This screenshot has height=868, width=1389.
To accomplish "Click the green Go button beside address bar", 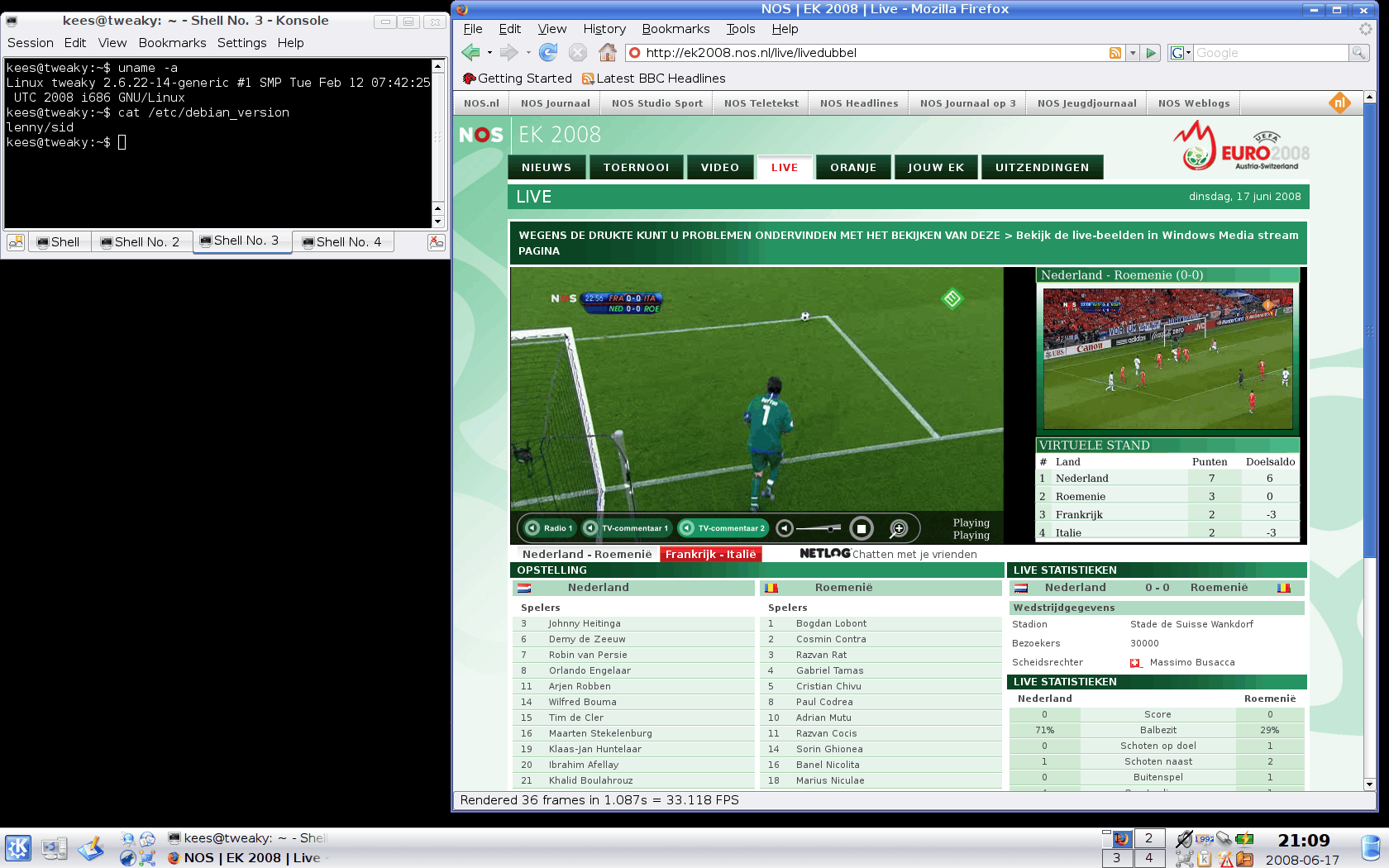I will [1151, 53].
